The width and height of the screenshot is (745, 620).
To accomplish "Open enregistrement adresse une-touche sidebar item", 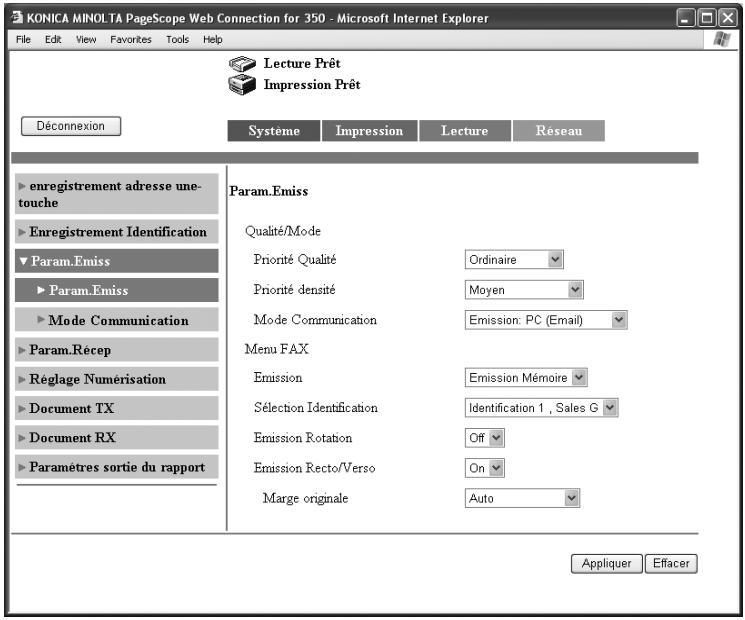I will [x=116, y=194].
